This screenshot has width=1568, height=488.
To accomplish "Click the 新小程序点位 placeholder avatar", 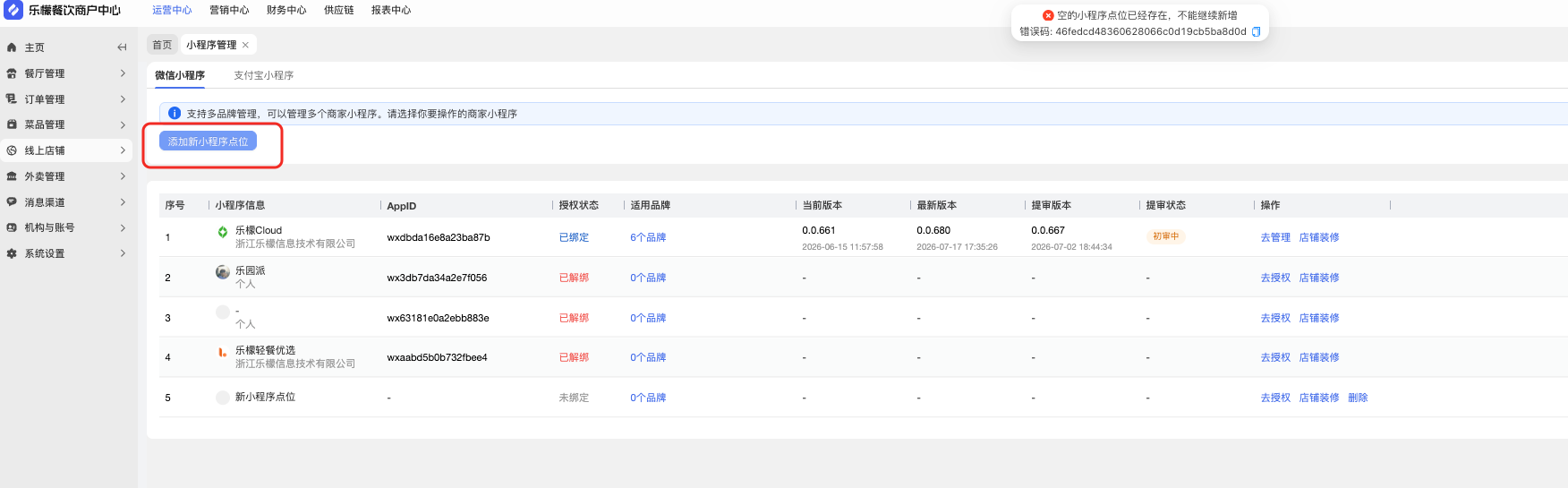I will pyautogui.click(x=223, y=398).
